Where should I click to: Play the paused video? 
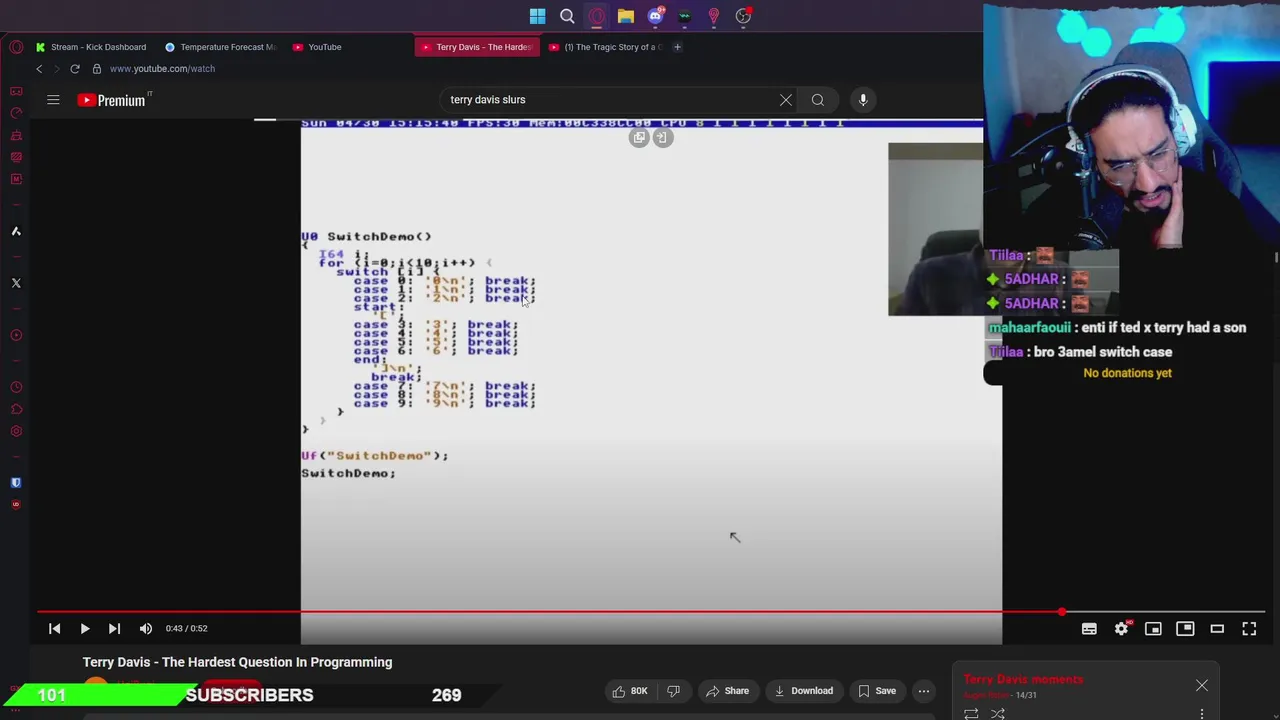pos(85,628)
